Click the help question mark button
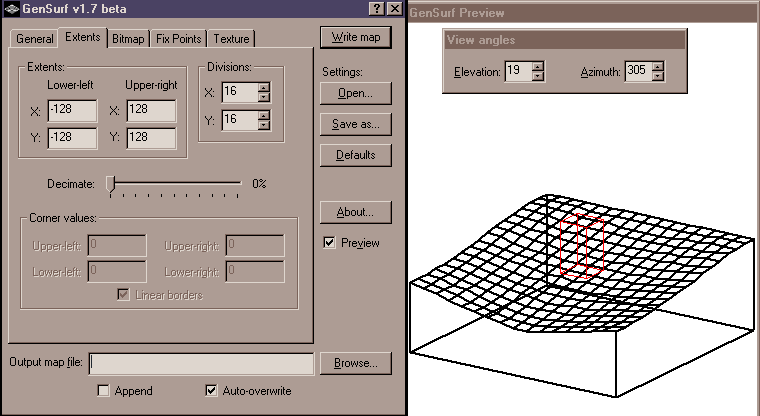This screenshot has height=416, width=760. (x=379, y=9)
